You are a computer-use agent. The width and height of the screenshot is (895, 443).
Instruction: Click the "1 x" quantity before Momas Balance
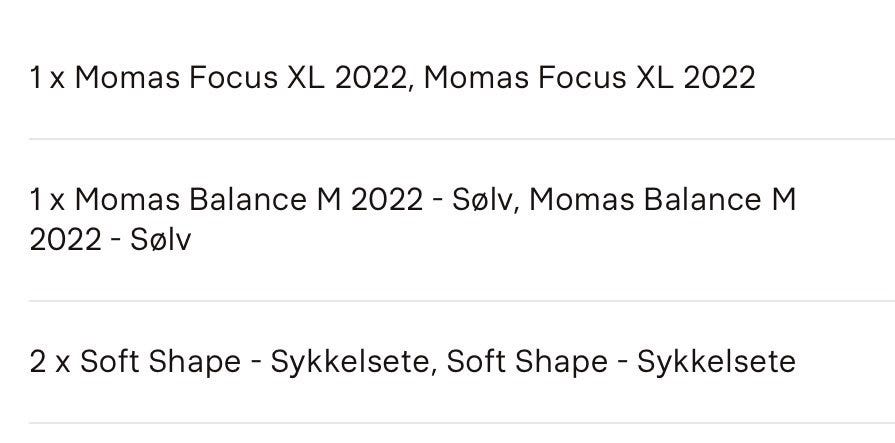[47, 200]
